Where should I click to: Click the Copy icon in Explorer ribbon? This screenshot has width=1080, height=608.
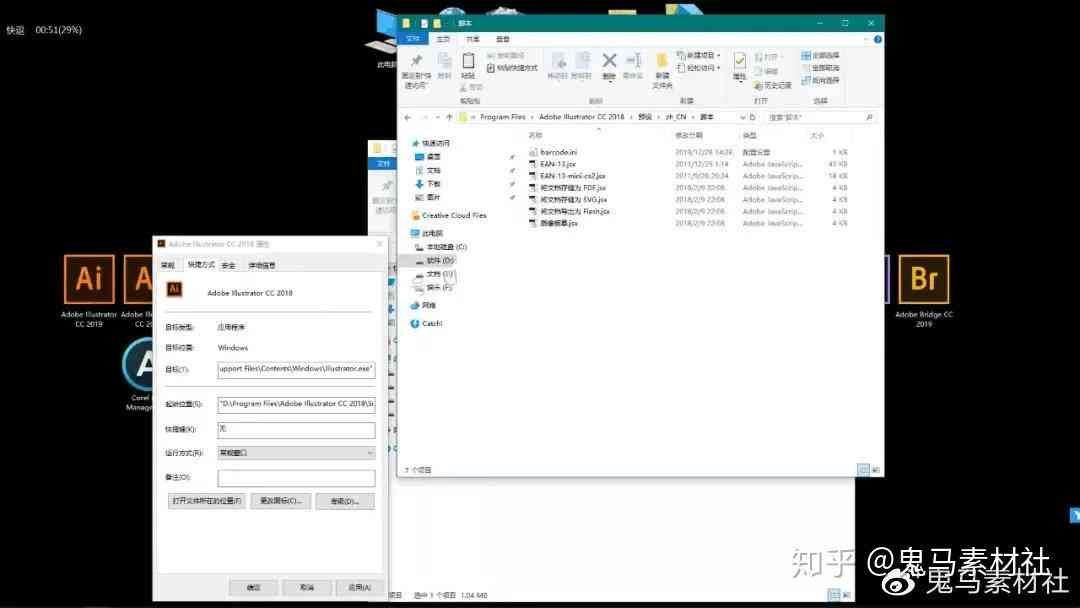point(444,66)
